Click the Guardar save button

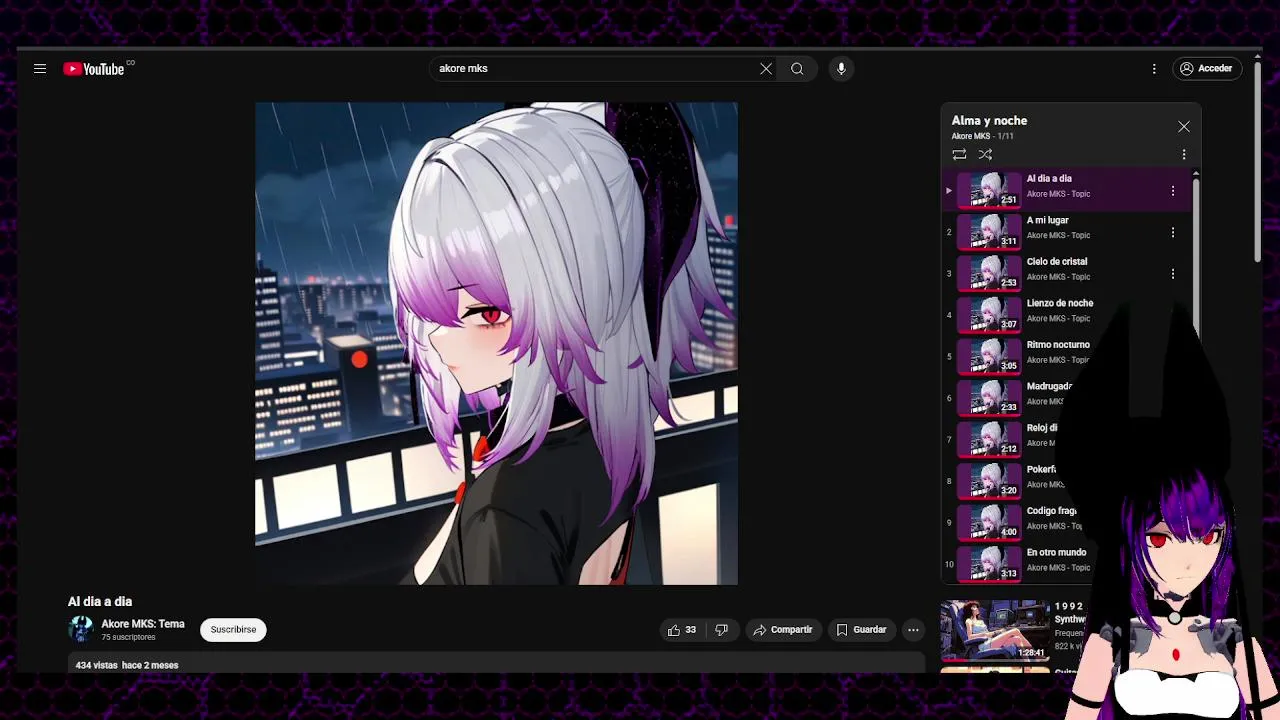pos(861,630)
